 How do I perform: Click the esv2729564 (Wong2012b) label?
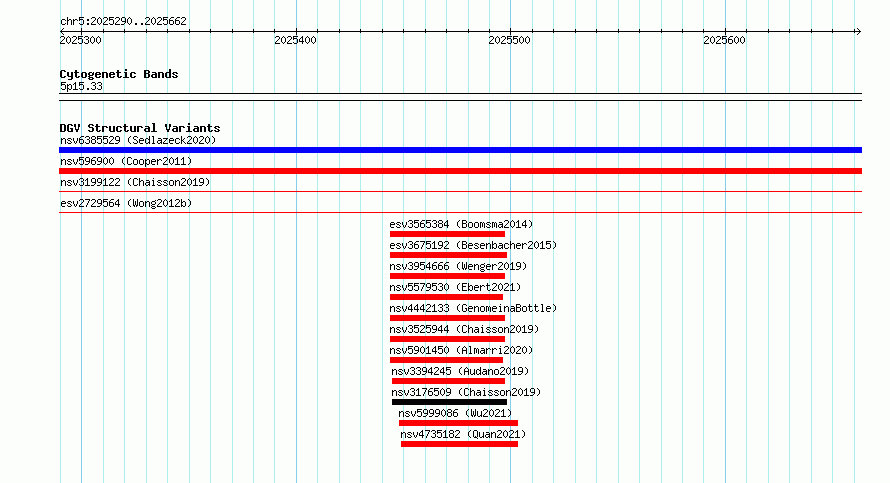tap(126, 203)
